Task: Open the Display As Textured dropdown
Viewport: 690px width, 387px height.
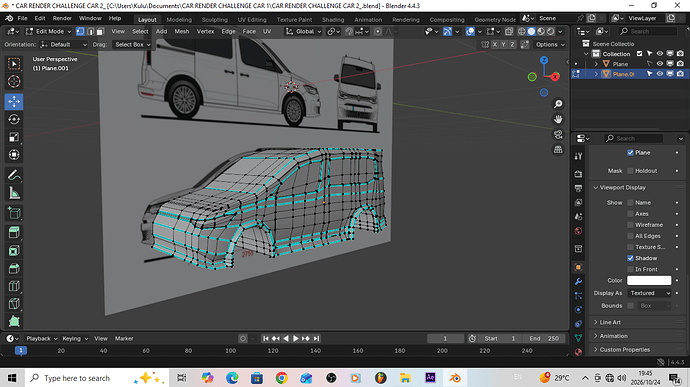Action: (x=650, y=293)
